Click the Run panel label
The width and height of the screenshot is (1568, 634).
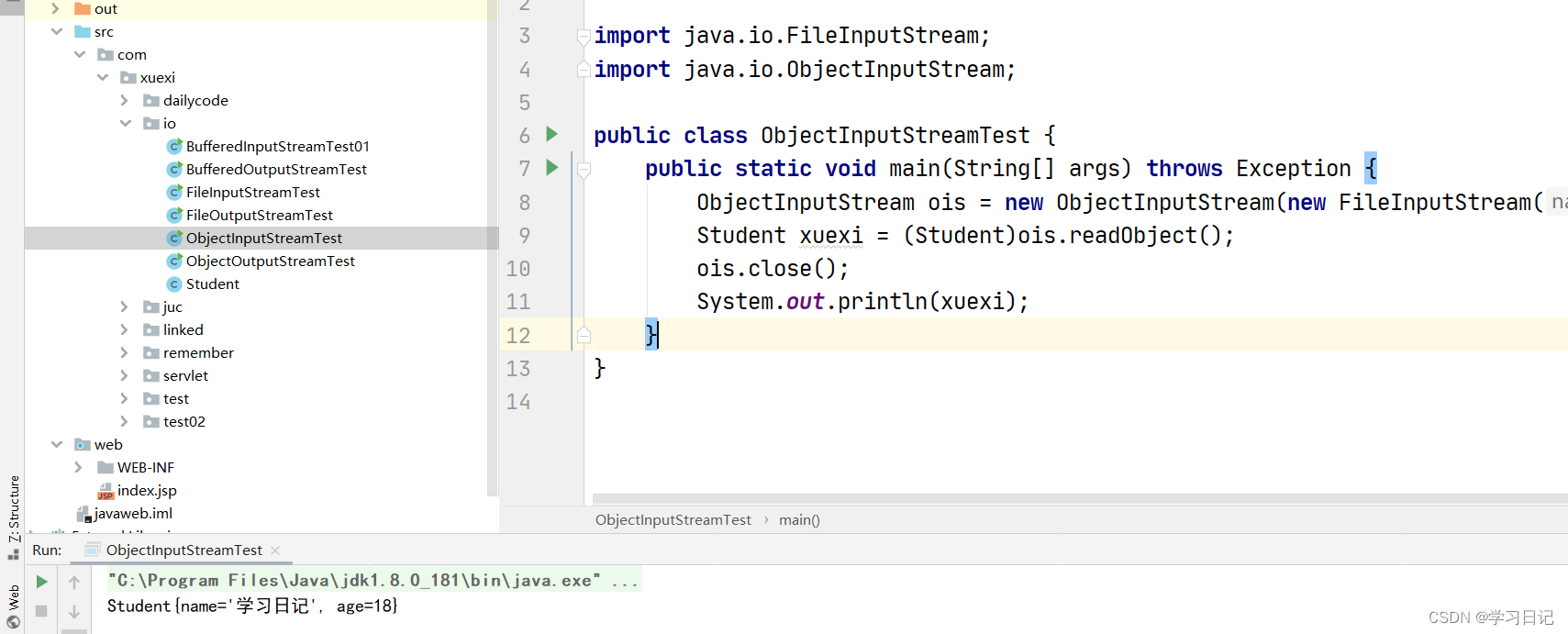[47, 550]
